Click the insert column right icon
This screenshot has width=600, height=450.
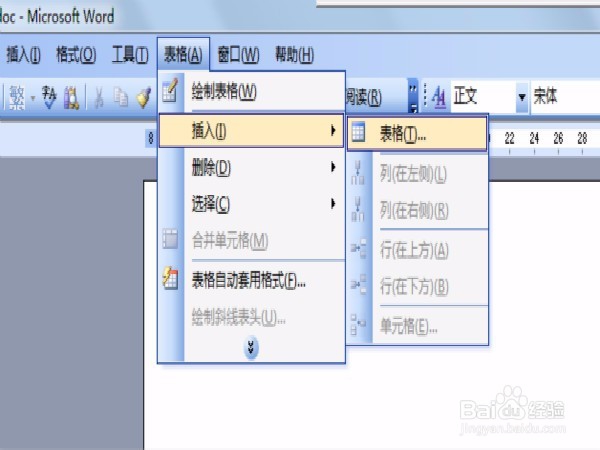[358, 209]
